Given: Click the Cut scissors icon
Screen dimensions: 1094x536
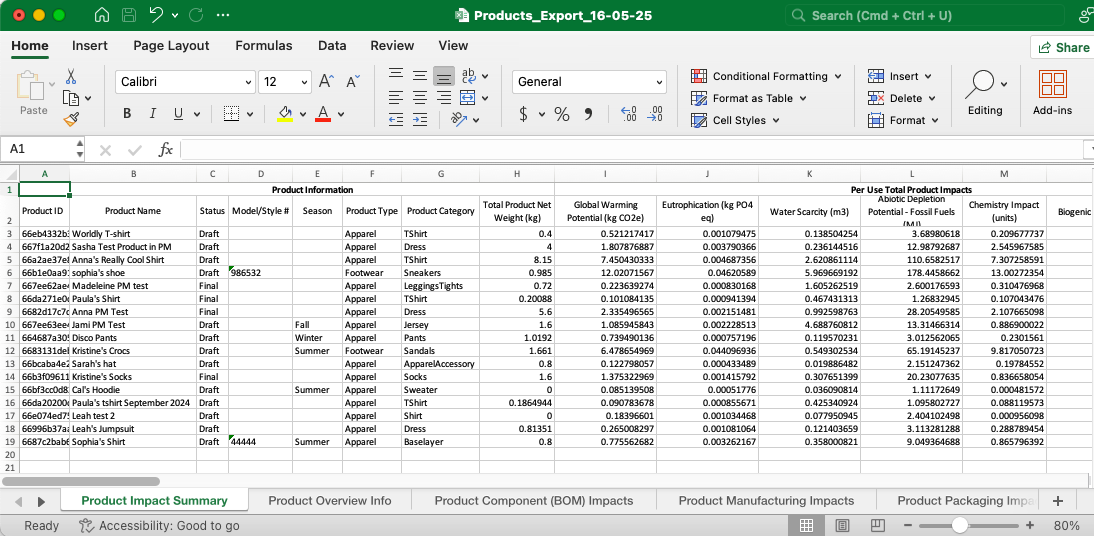Looking at the screenshot, I should (x=70, y=76).
